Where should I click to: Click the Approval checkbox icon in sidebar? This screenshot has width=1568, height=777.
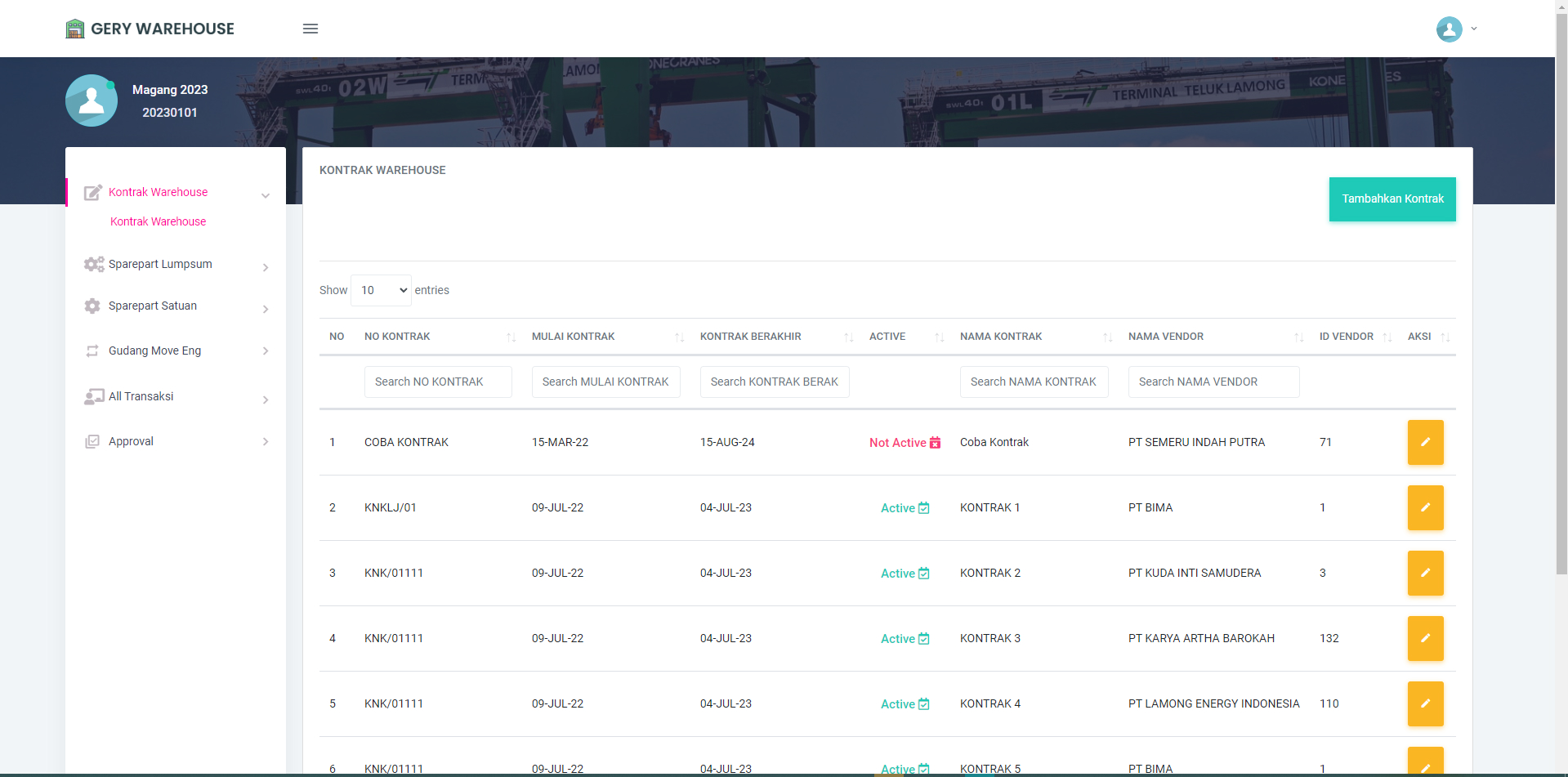92,441
